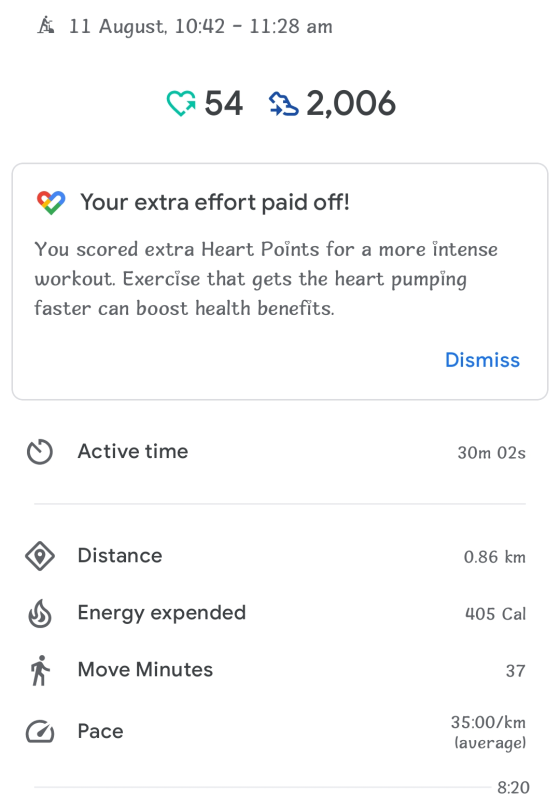
Task: Tap the Active time clock icon
Action: click(40, 452)
